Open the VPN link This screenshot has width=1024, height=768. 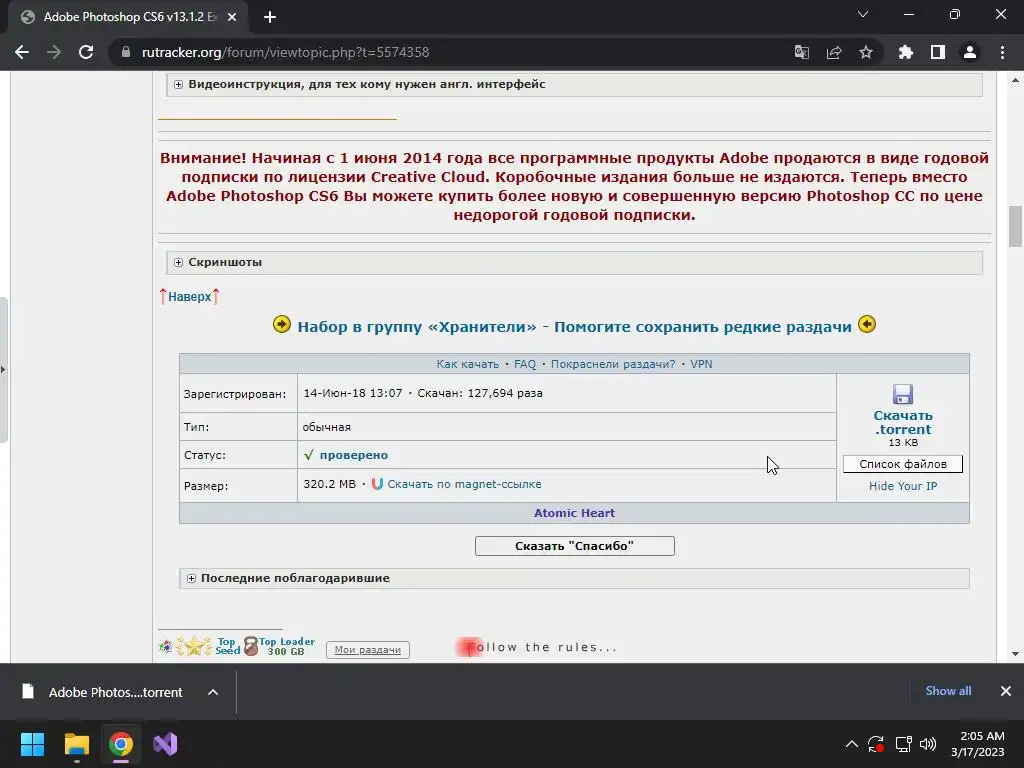[x=701, y=364]
